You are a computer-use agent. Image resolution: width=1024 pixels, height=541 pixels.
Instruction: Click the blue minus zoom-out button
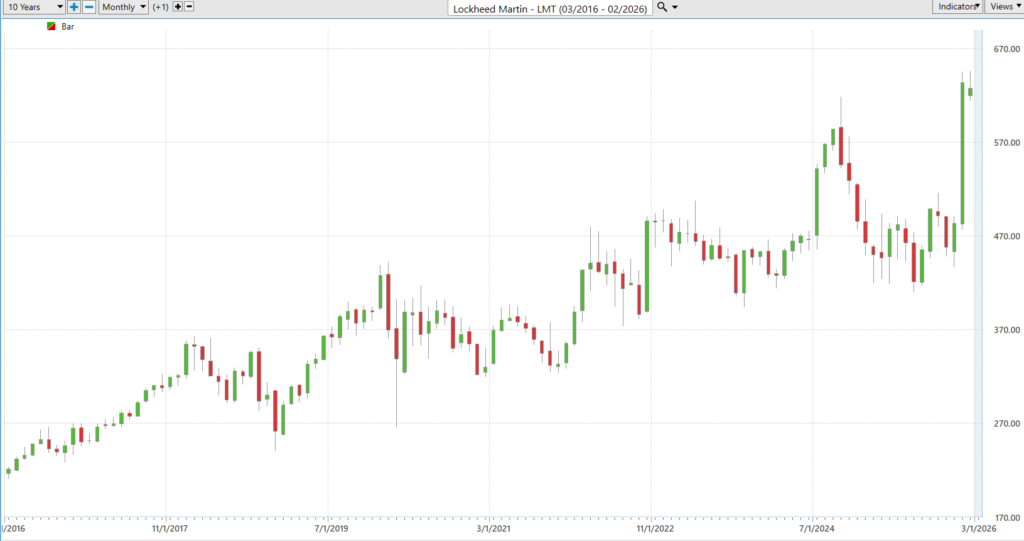click(89, 7)
